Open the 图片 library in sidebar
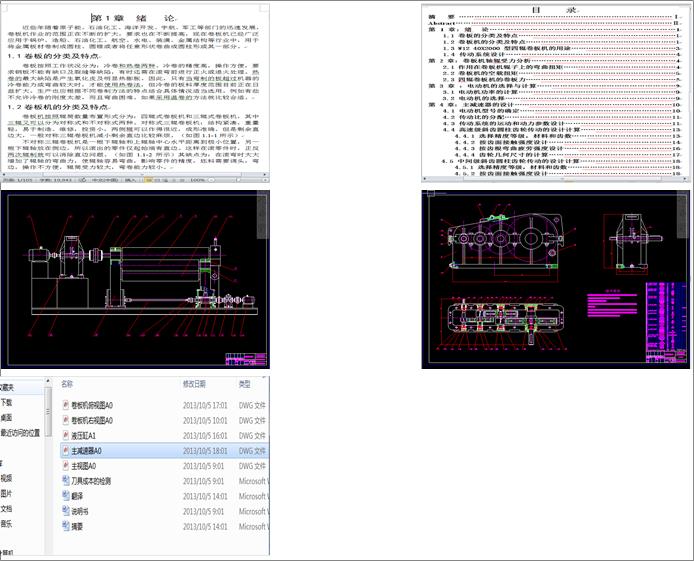Image resolution: width=694 pixels, height=561 pixels. 6,493
